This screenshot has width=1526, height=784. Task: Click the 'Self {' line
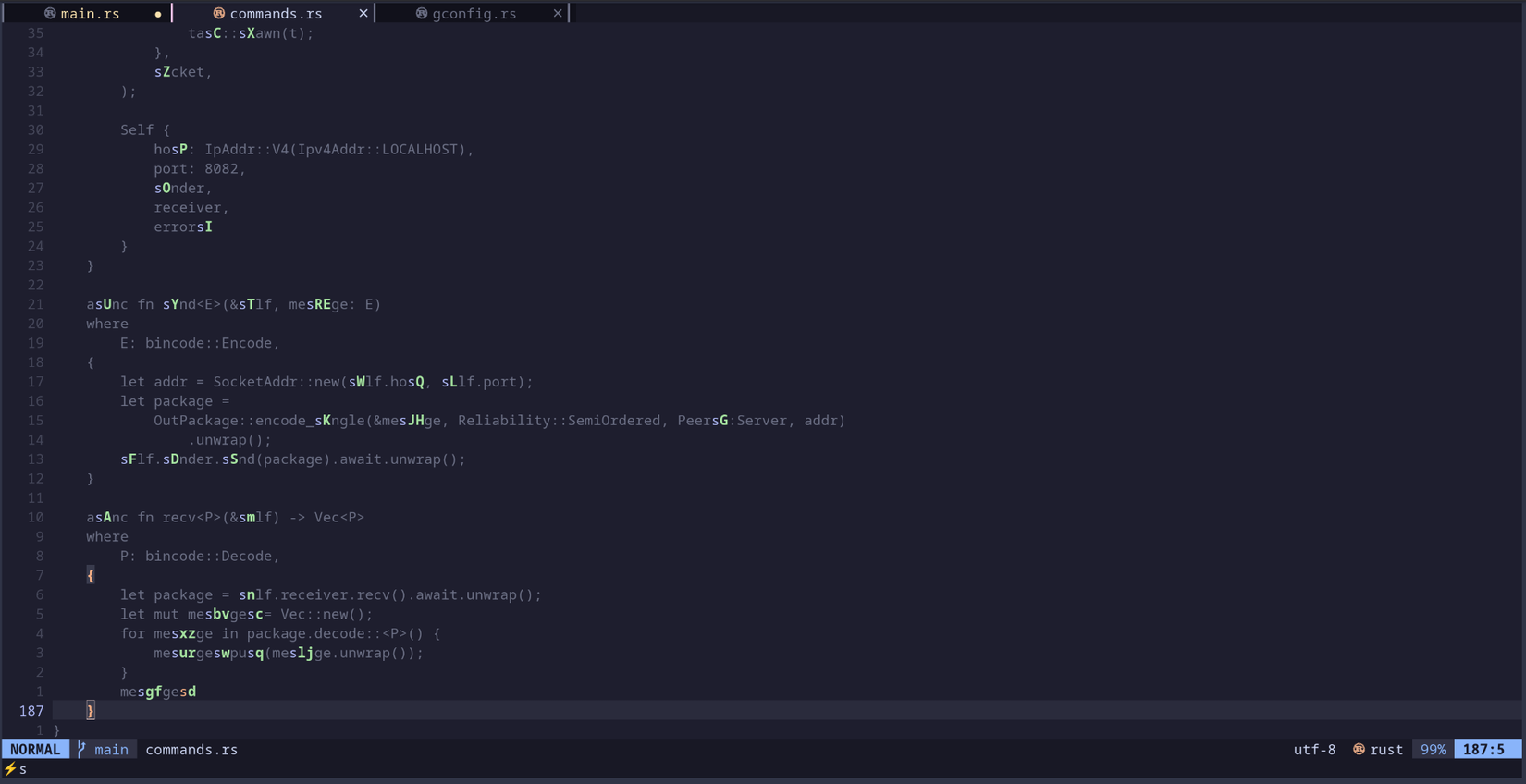[x=145, y=129]
